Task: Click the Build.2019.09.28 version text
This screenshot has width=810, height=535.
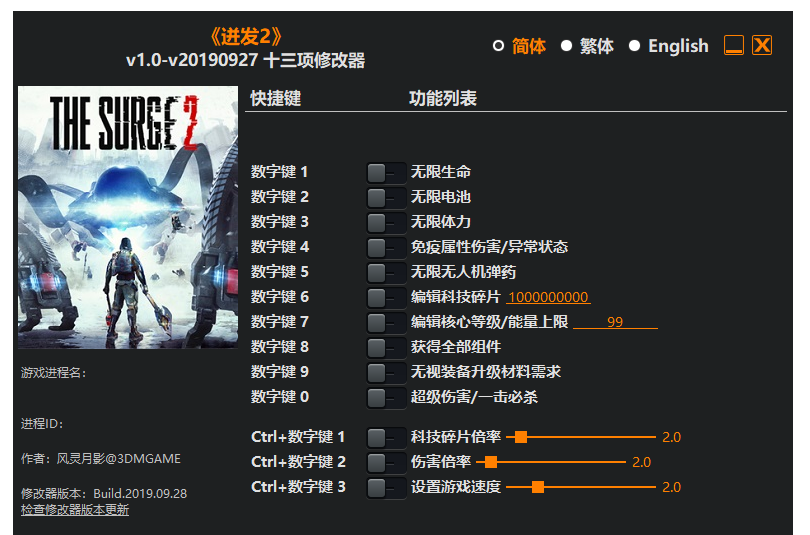Action: (140, 494)
